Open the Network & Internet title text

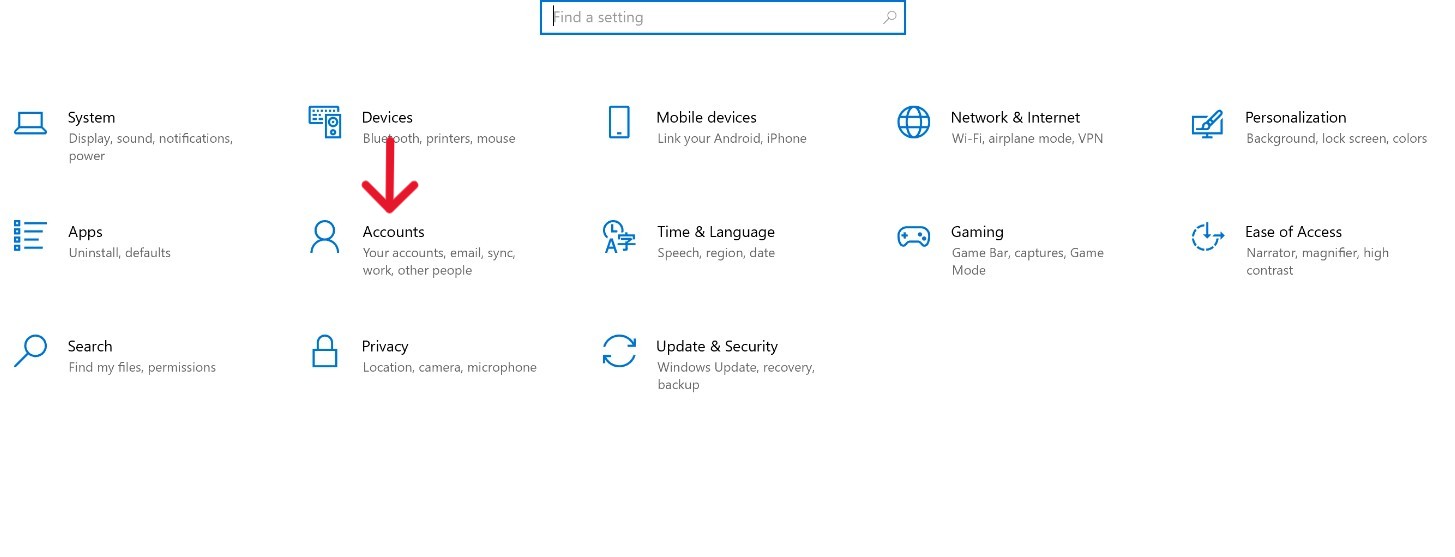click(x=1015, y=118)
